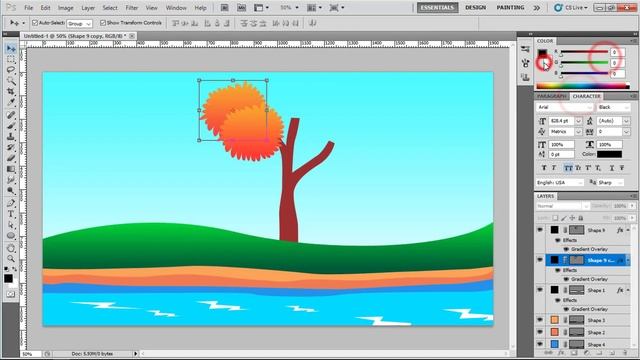Open the Normal blend mode dropdown
The image size is (640, 360).
tap(562, 206)
